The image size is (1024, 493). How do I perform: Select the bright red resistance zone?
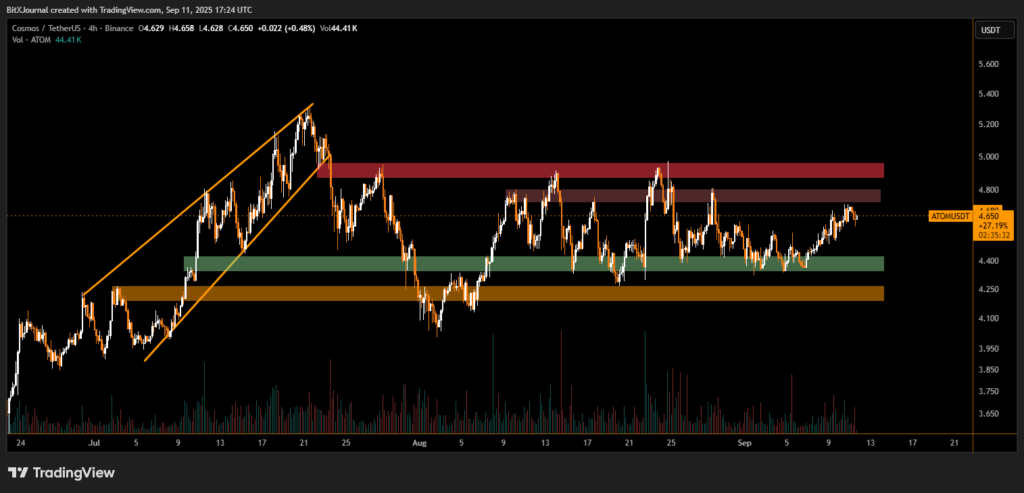pos(600,170)
